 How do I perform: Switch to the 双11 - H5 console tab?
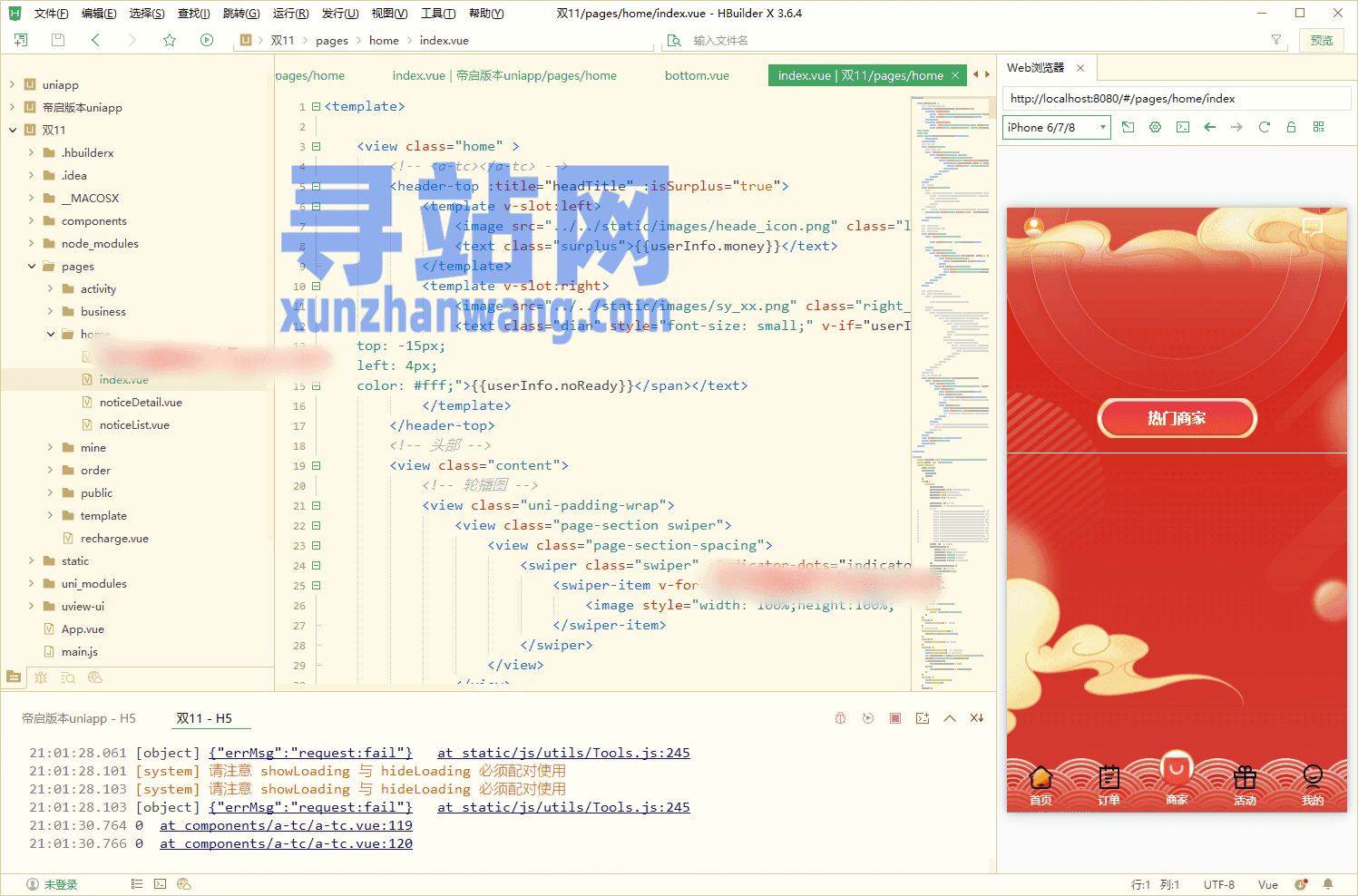tap(204, 718)
